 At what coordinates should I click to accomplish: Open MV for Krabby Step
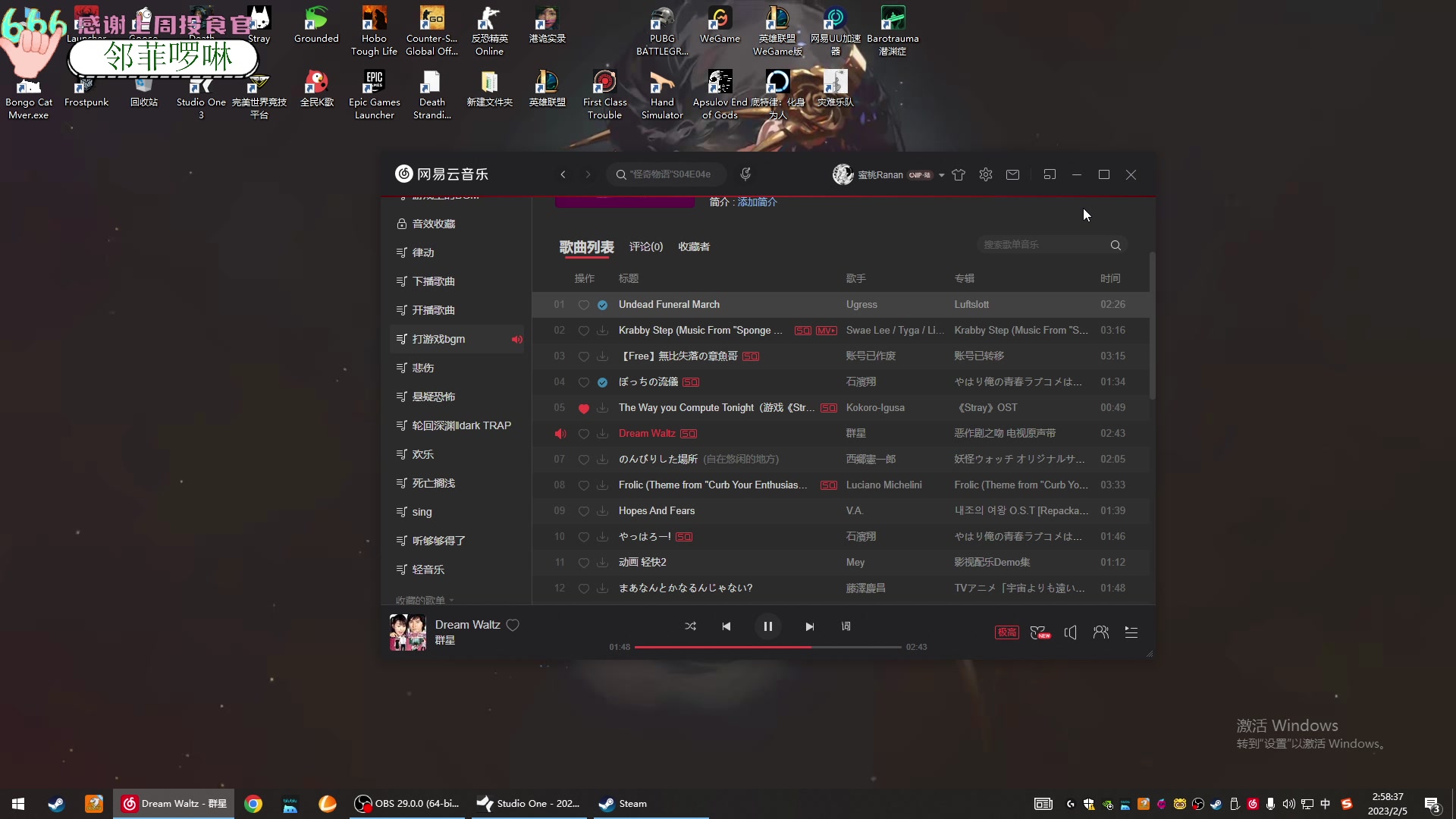(826, 331)
